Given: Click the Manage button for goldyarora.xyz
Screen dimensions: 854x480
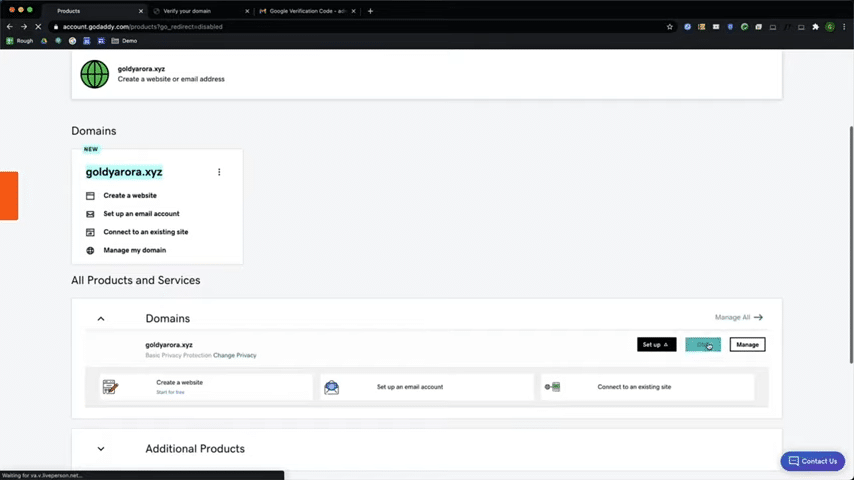Looking at the screenshot, I should click(x=747, y=344).
